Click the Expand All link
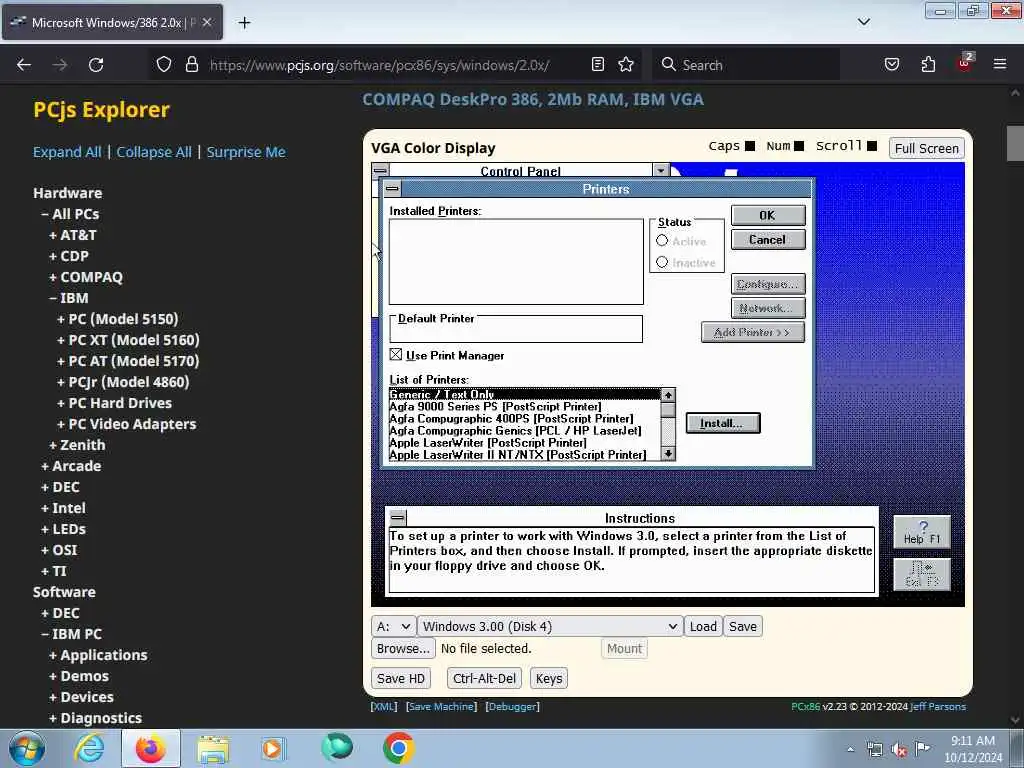Screen dimensions: 1024x768 [x=67, y=152]
